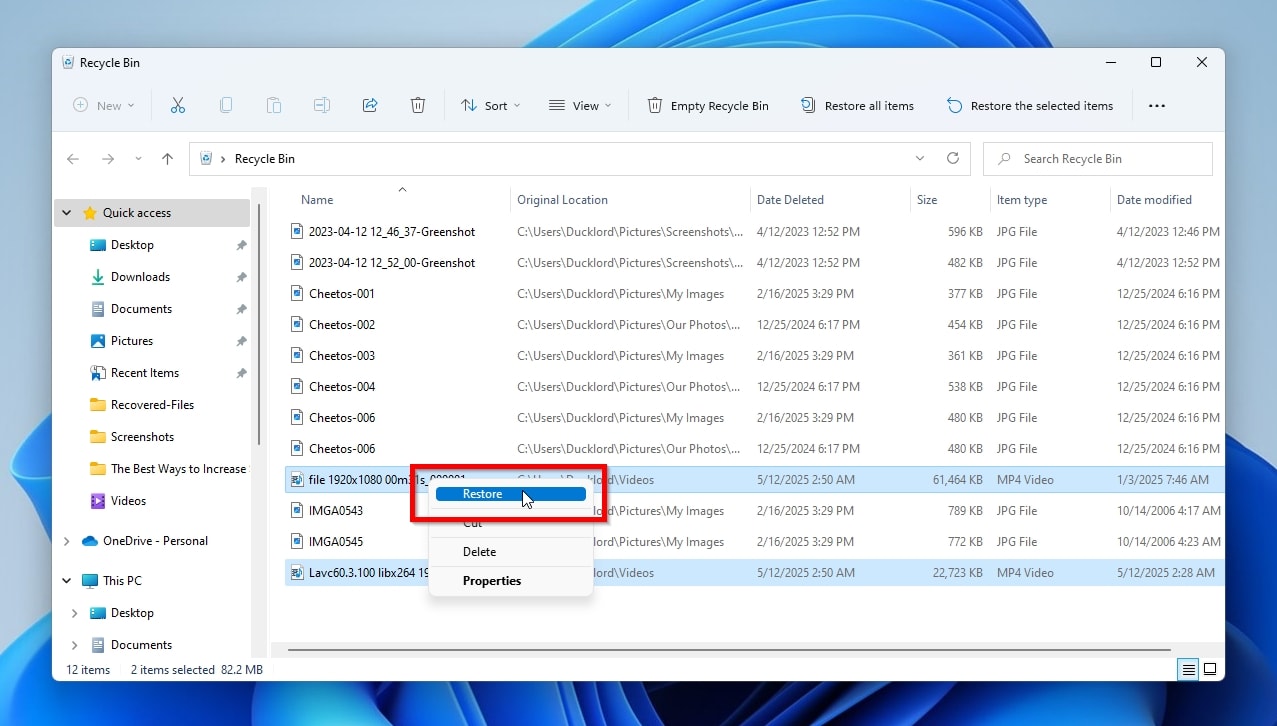Click the Lavc60.3.100 video file icon
Image resolution: width=1277 pixels, height=726 pixels.
pyautogui.click(x=297, y=572)
